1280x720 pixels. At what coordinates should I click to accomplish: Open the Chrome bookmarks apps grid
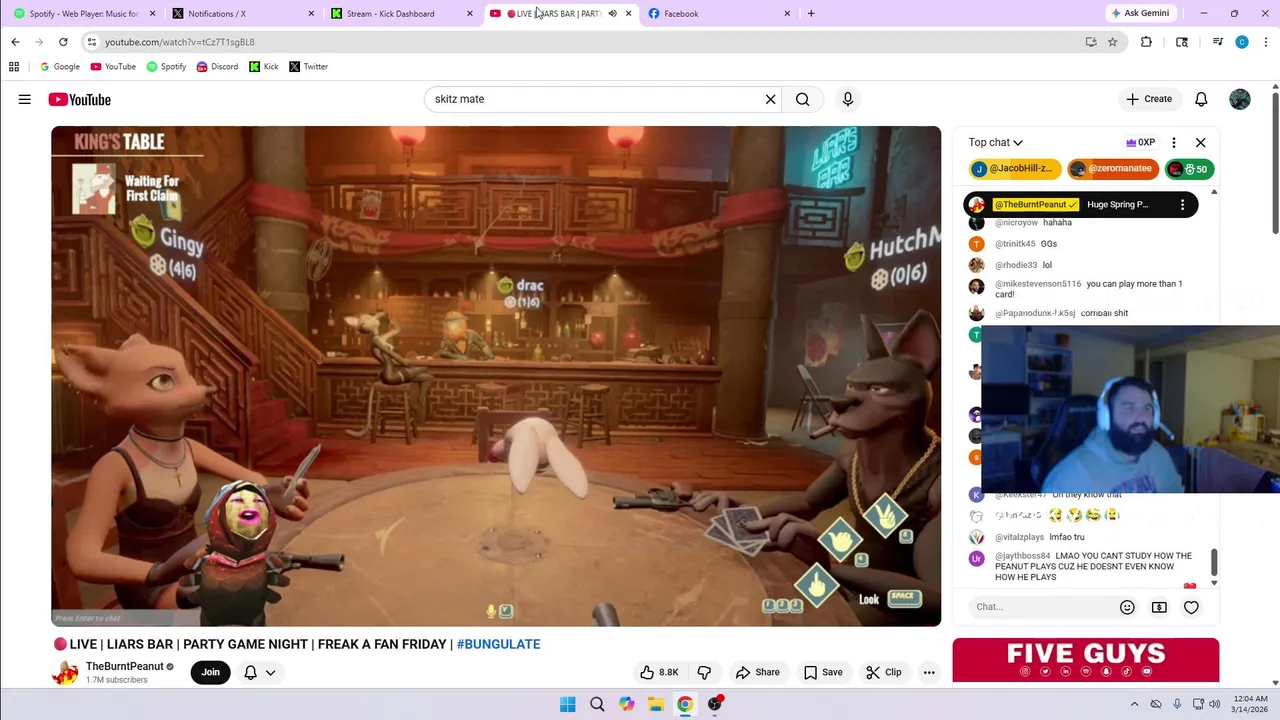coord(14,67)
